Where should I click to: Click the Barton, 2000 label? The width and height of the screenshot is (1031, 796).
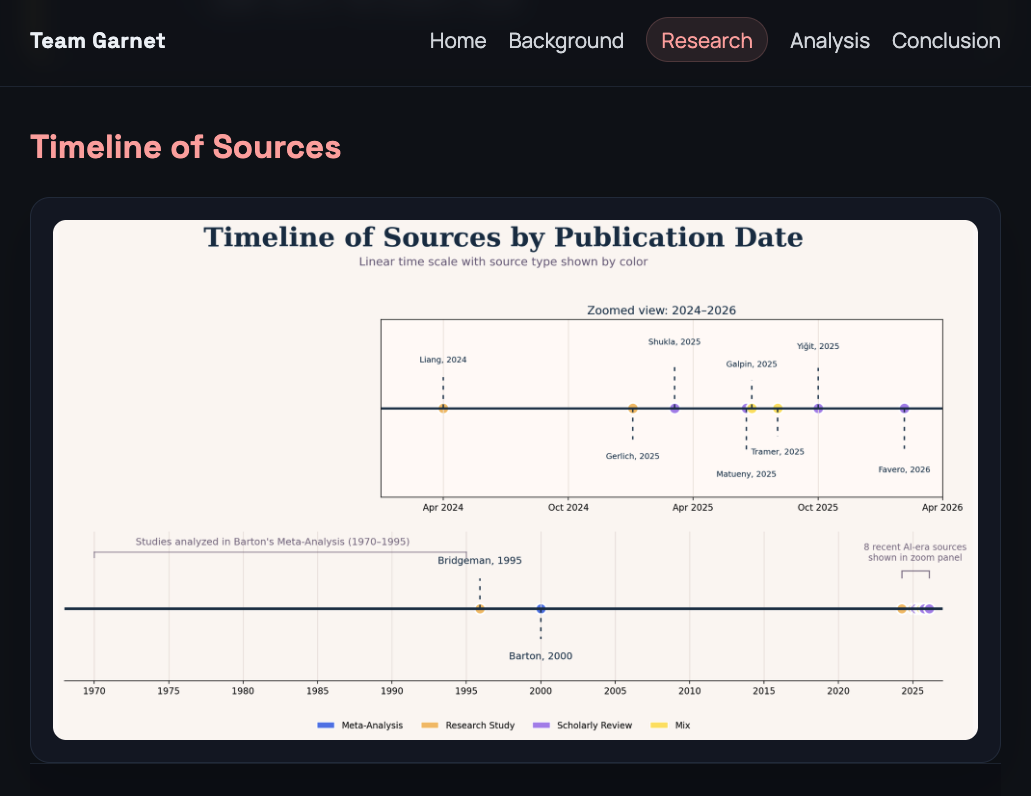540,656
